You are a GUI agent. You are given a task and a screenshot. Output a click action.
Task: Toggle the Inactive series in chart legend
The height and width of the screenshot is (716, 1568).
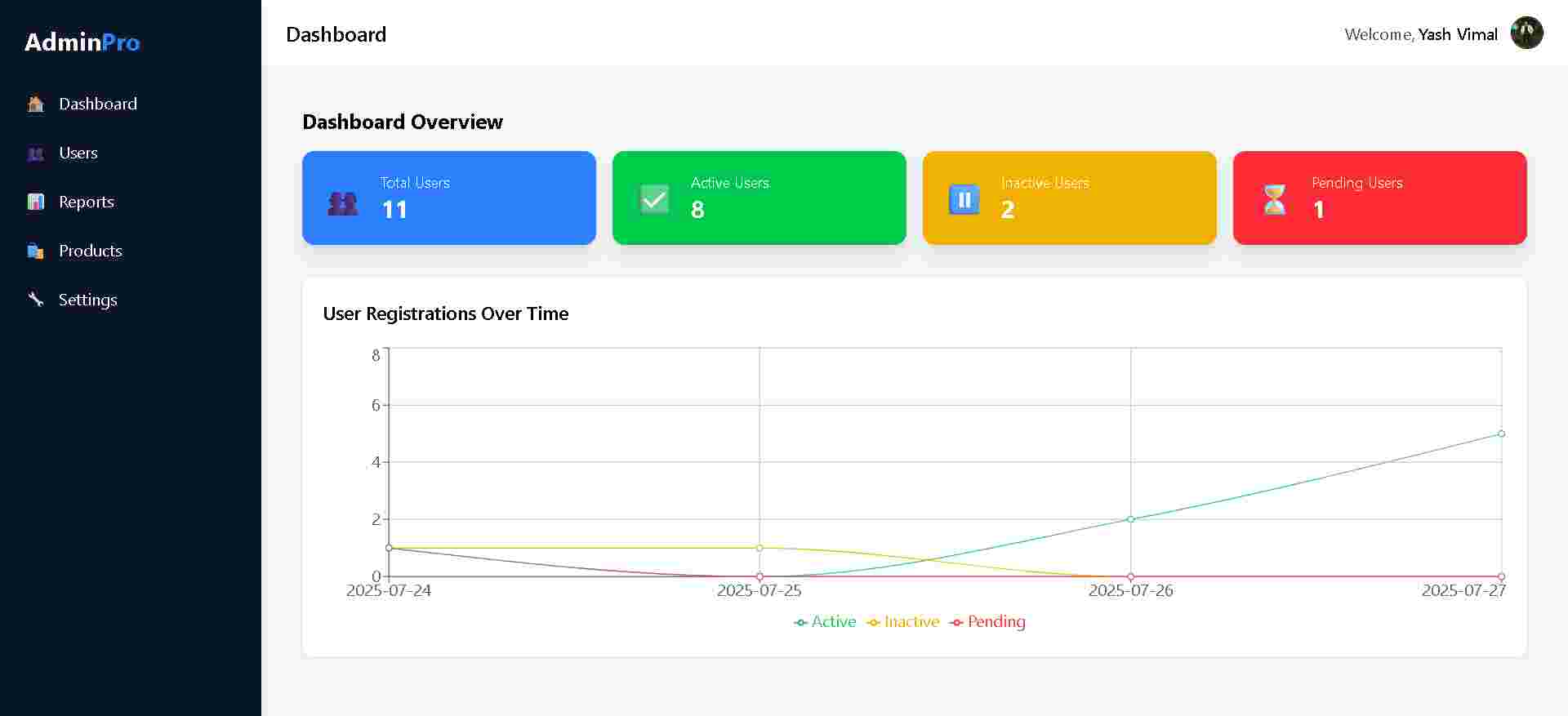(x=903, y=622)
